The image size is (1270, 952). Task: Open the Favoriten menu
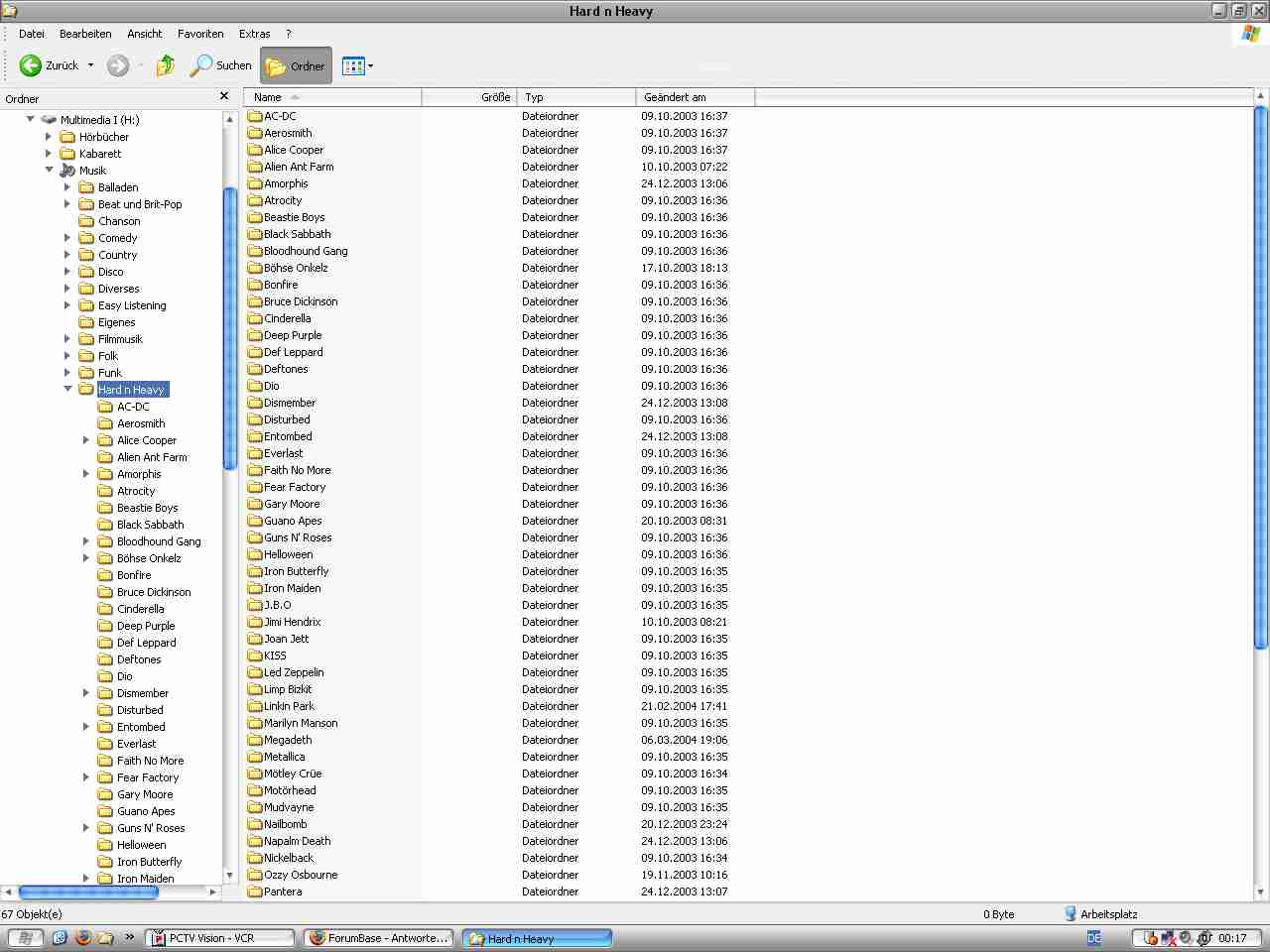click(200, 34)
